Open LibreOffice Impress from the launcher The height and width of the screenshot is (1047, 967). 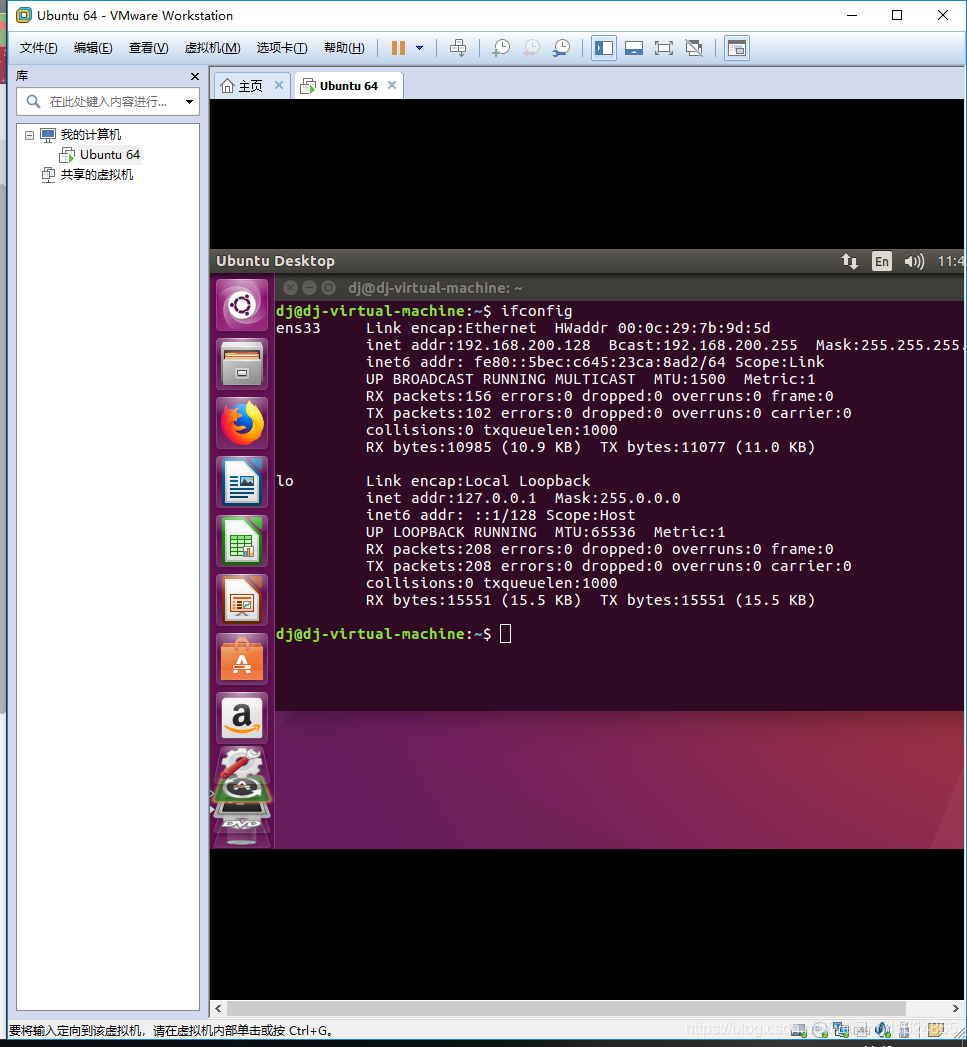[242, 600]
